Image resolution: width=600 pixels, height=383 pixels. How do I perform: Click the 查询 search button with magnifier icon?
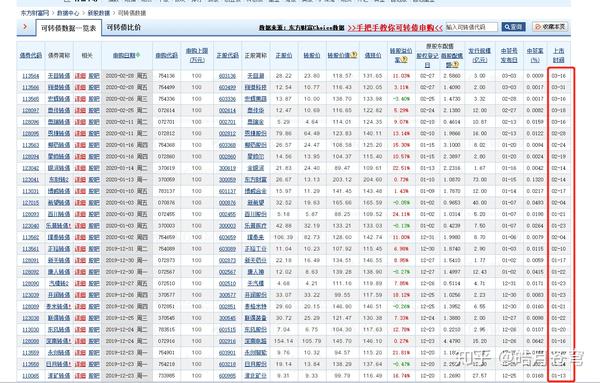coord(513,27)
